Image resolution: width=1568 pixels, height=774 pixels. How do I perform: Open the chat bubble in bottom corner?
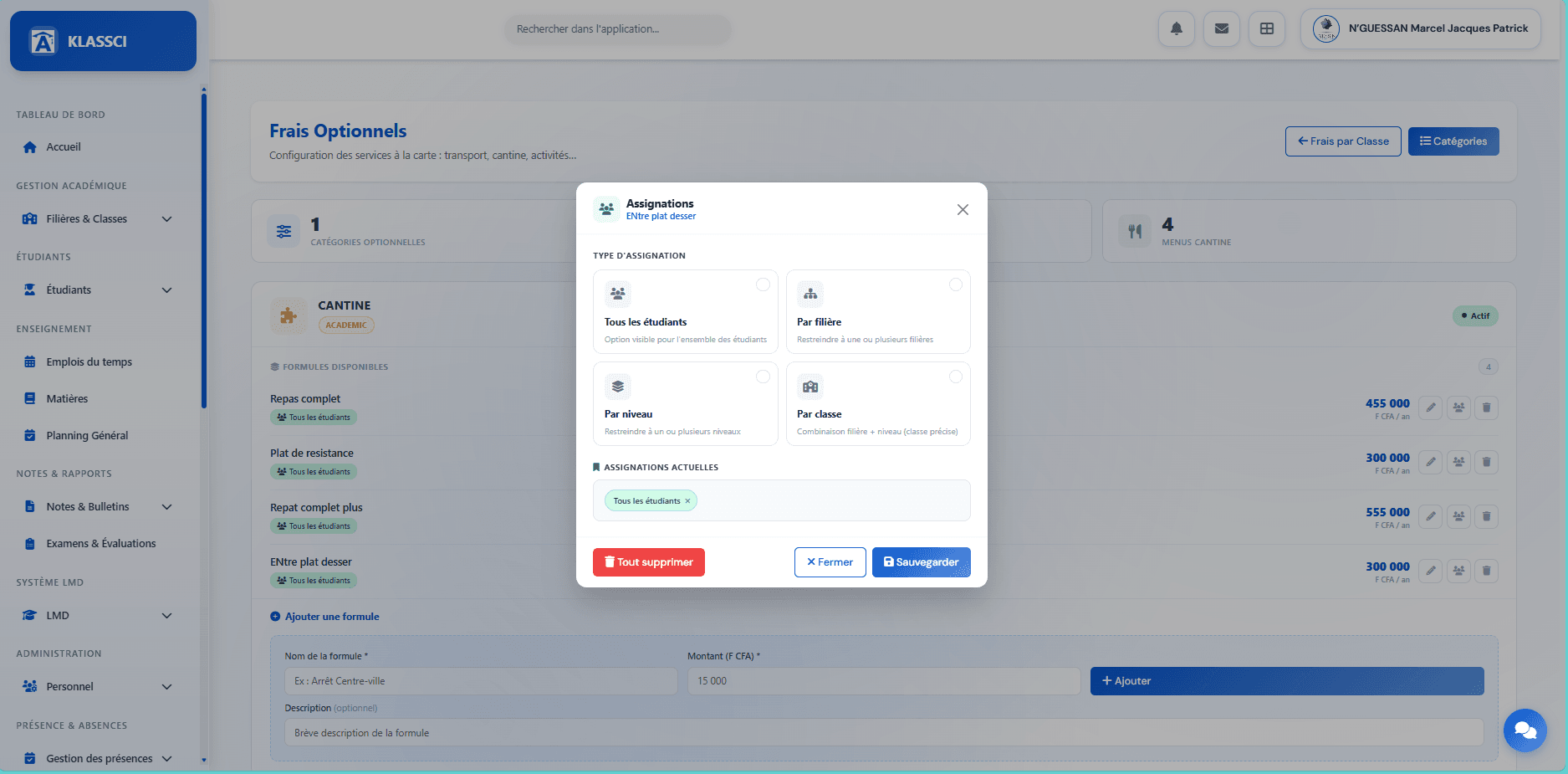pyautogui.click(x=1525, y=730)
